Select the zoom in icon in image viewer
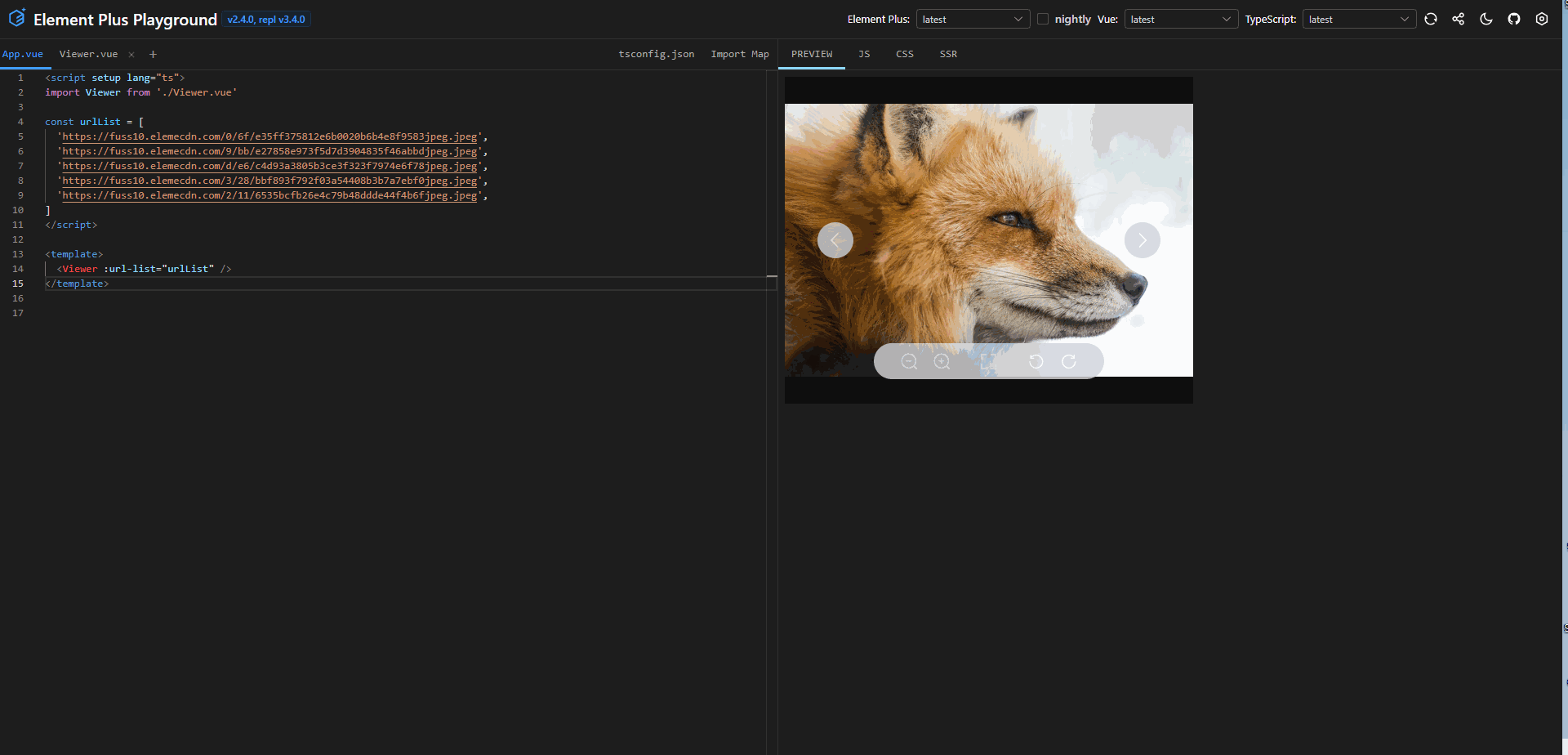The image size is (1568, 755). tap(942, 361)
